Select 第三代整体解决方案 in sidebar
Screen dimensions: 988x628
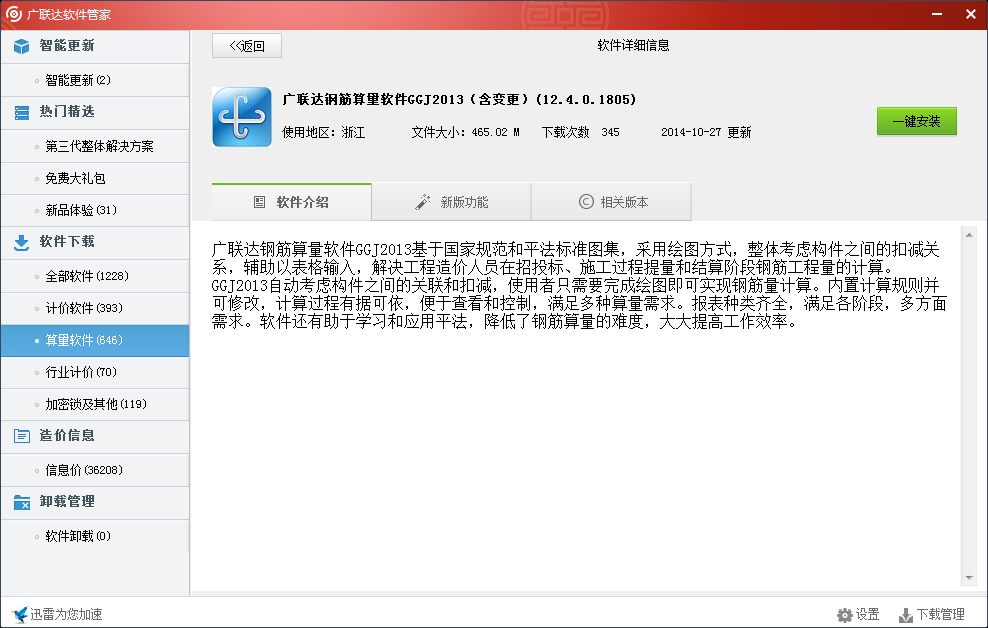click(95, 146)
